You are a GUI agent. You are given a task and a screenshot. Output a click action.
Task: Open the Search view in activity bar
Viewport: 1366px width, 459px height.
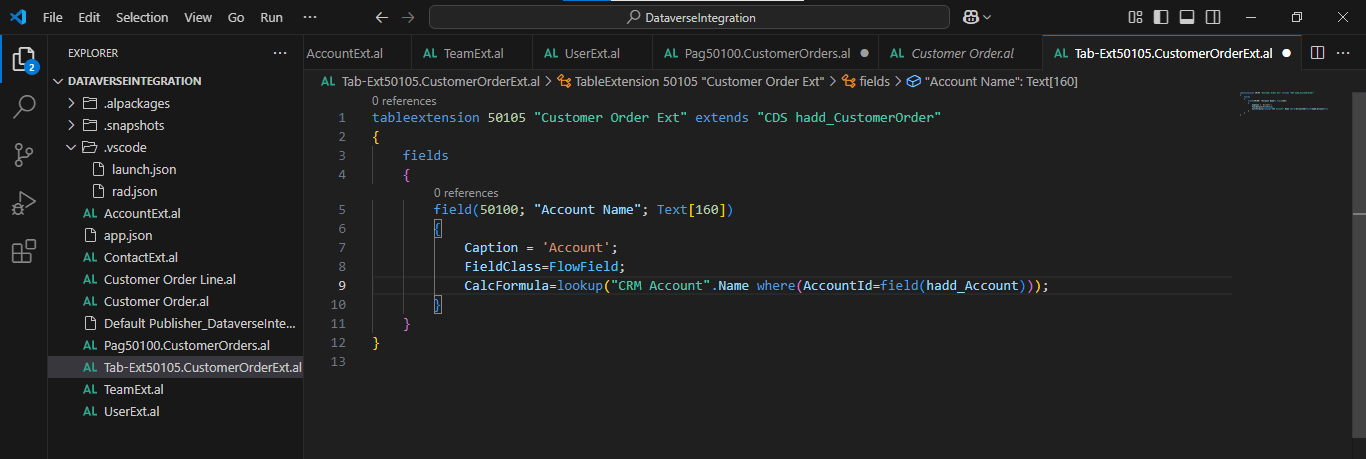[24, 107]
